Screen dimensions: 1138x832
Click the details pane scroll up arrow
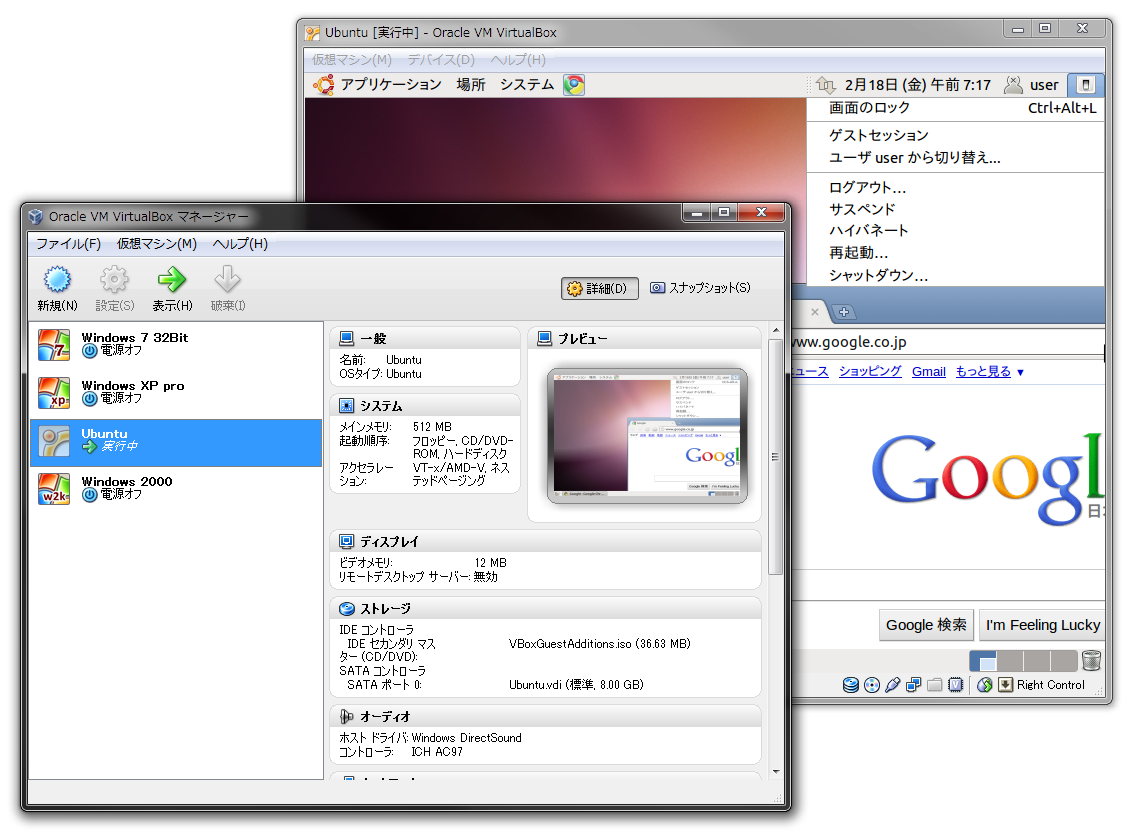pyautogui.click(x=776, y=330)
